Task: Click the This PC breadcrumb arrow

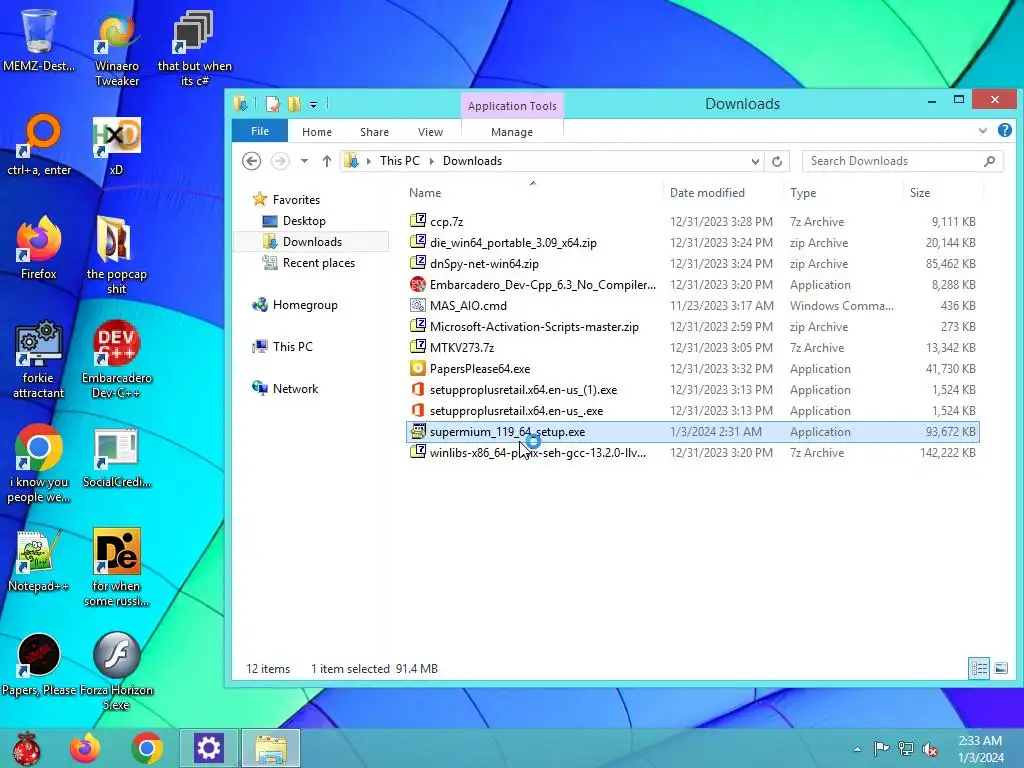Action: pos(431,161)
